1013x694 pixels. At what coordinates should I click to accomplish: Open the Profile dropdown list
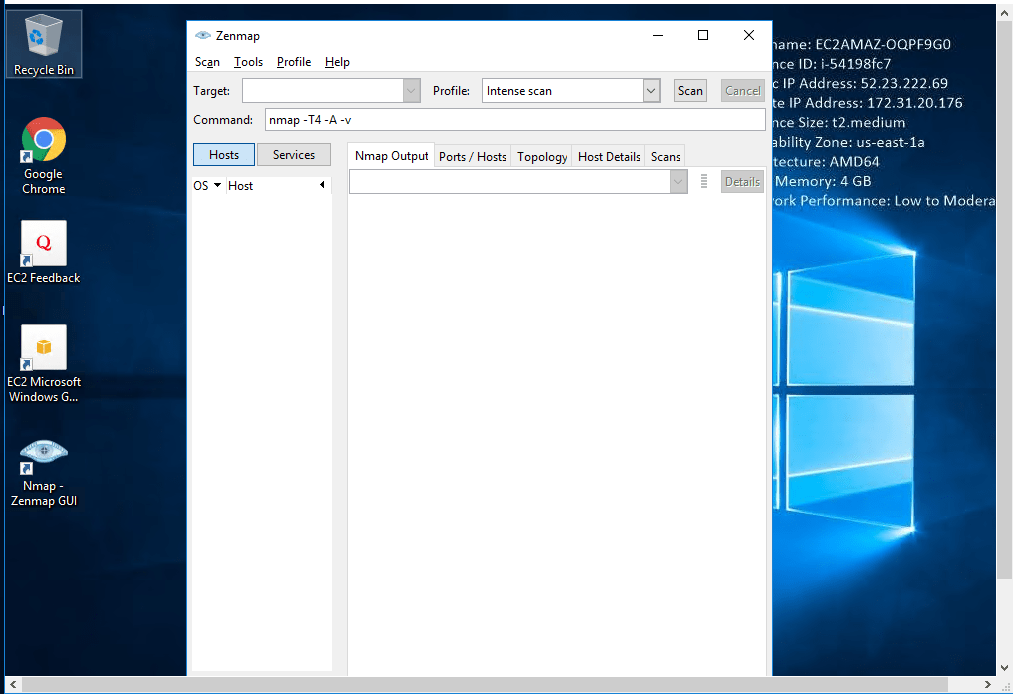651,91
